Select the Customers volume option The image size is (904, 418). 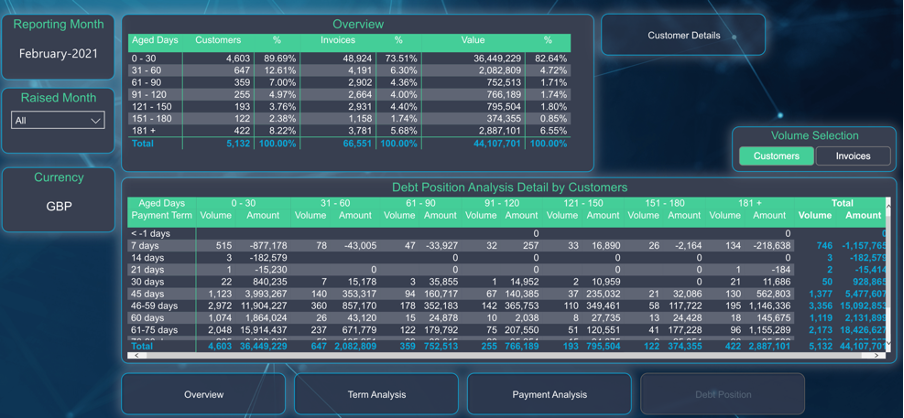[x=776, y=156]
